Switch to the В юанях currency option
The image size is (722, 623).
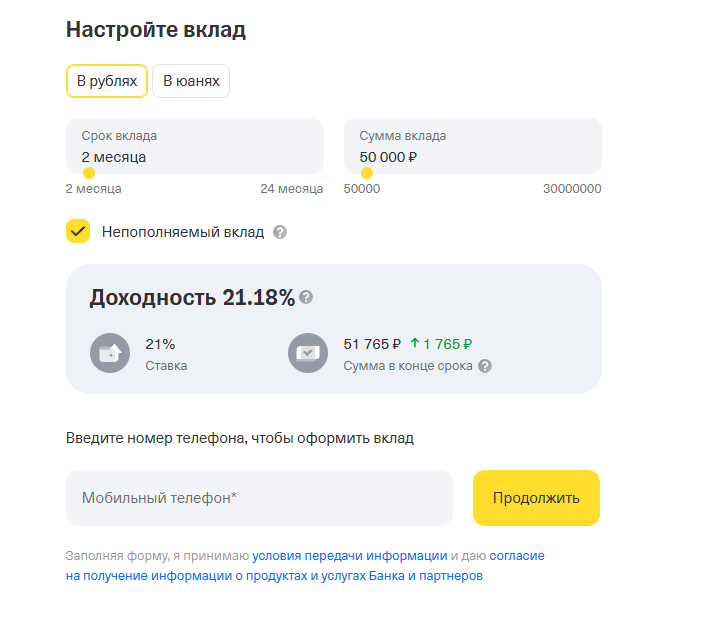pos(191,81)
